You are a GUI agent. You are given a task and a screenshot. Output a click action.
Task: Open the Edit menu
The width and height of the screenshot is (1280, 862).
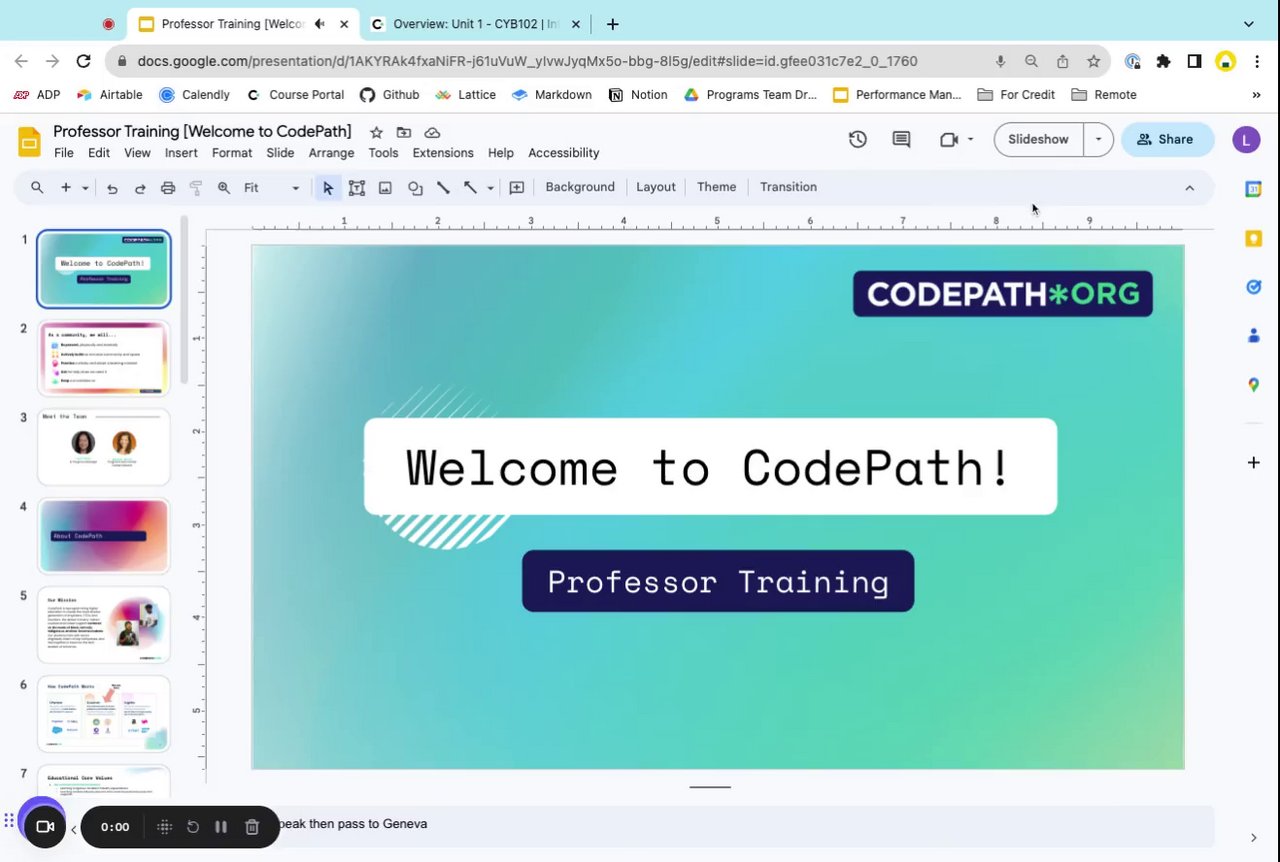click(x=99, y=153)
